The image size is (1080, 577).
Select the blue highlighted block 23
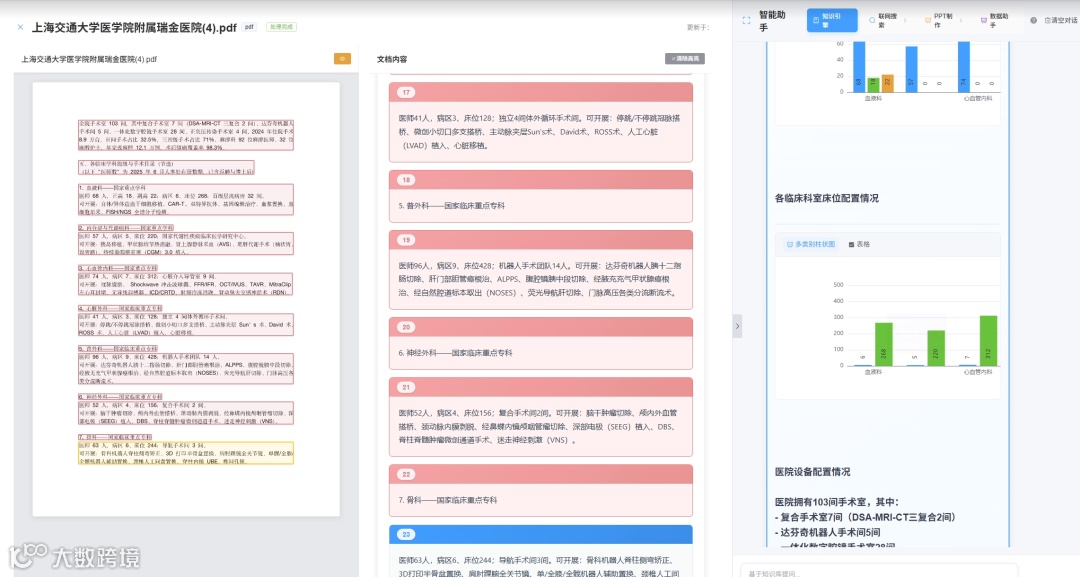541,551
